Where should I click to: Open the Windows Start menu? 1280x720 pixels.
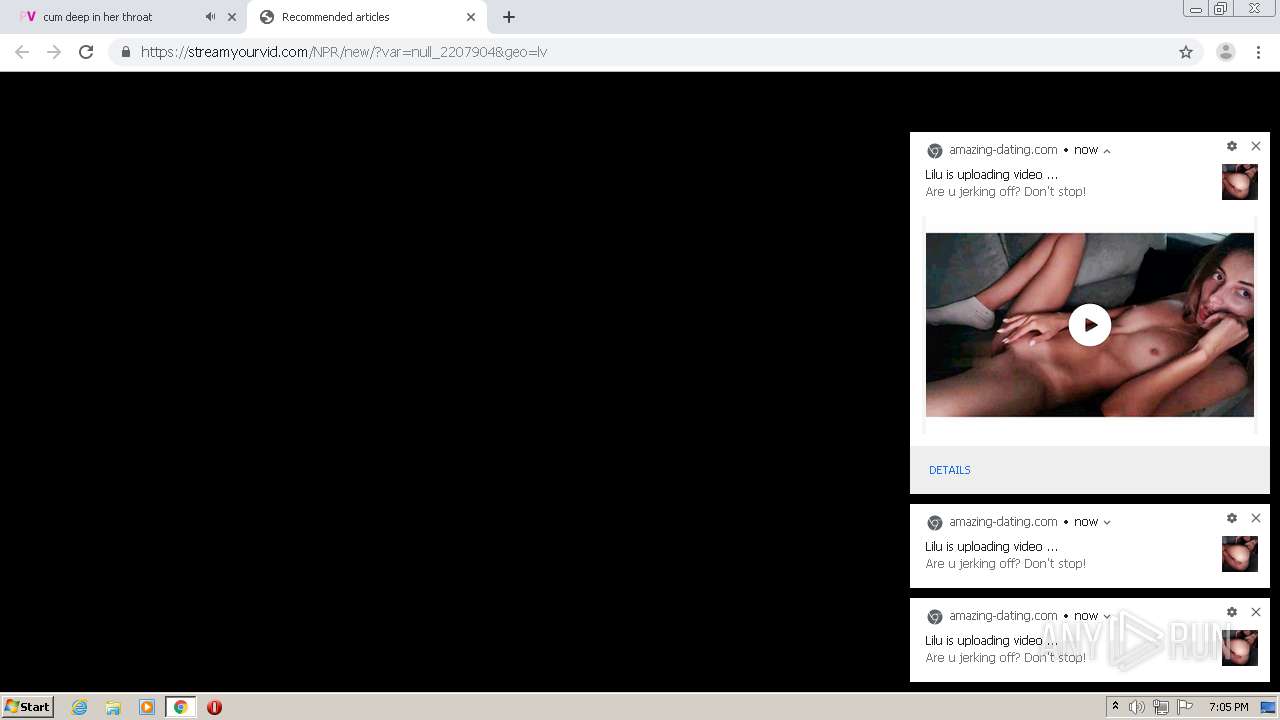[x=28, y=707]
